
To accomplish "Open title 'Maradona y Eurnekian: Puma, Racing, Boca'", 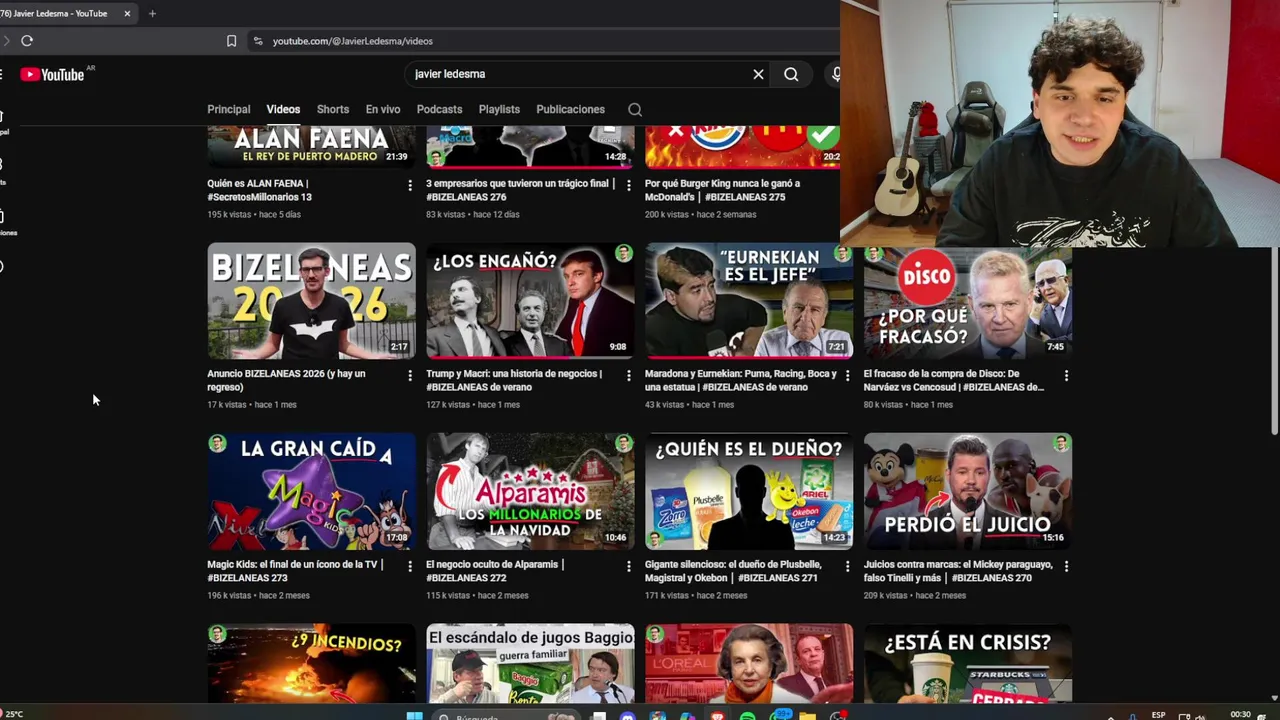I will [741, 380].
